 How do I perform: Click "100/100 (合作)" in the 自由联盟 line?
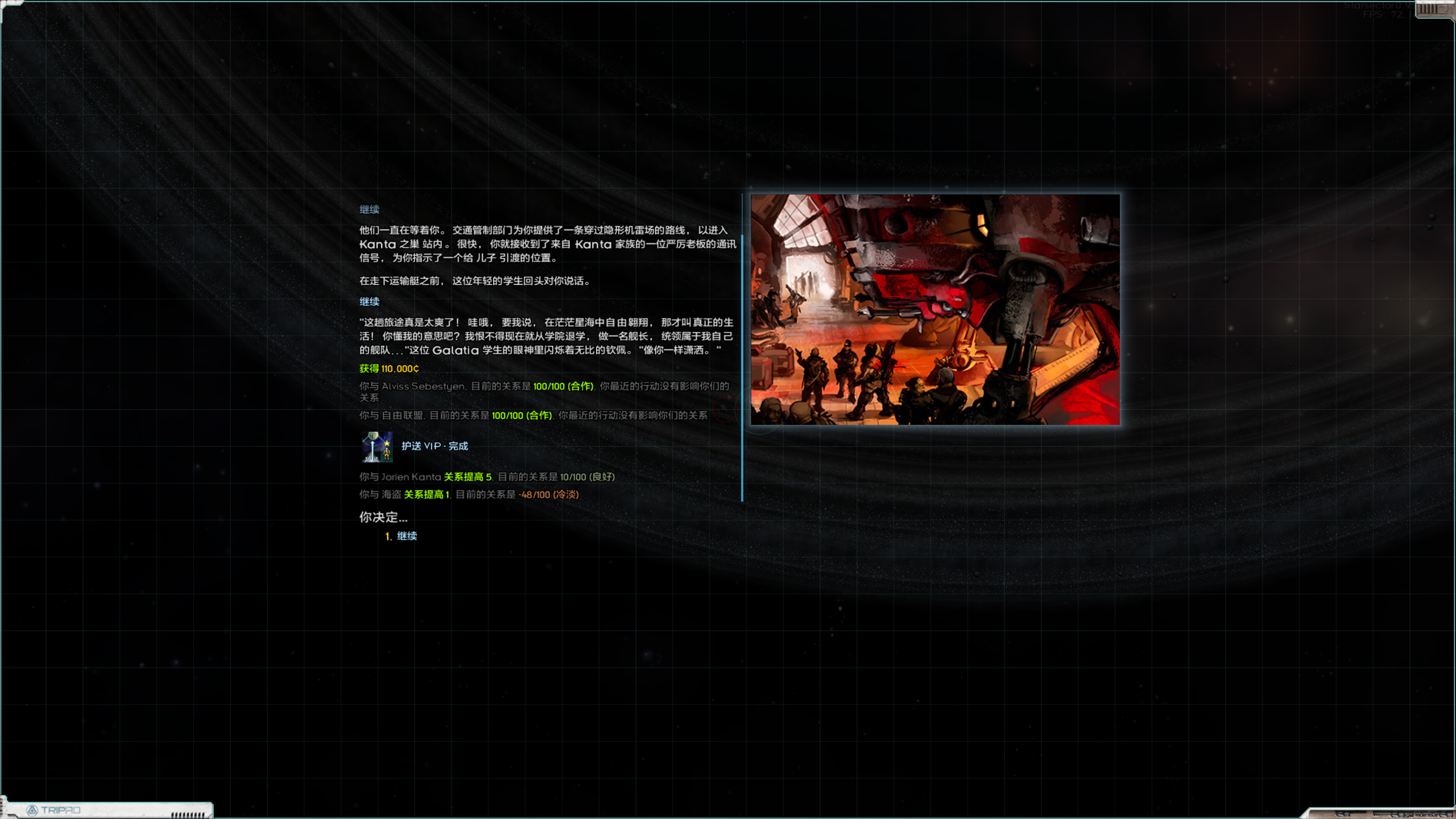522,415
